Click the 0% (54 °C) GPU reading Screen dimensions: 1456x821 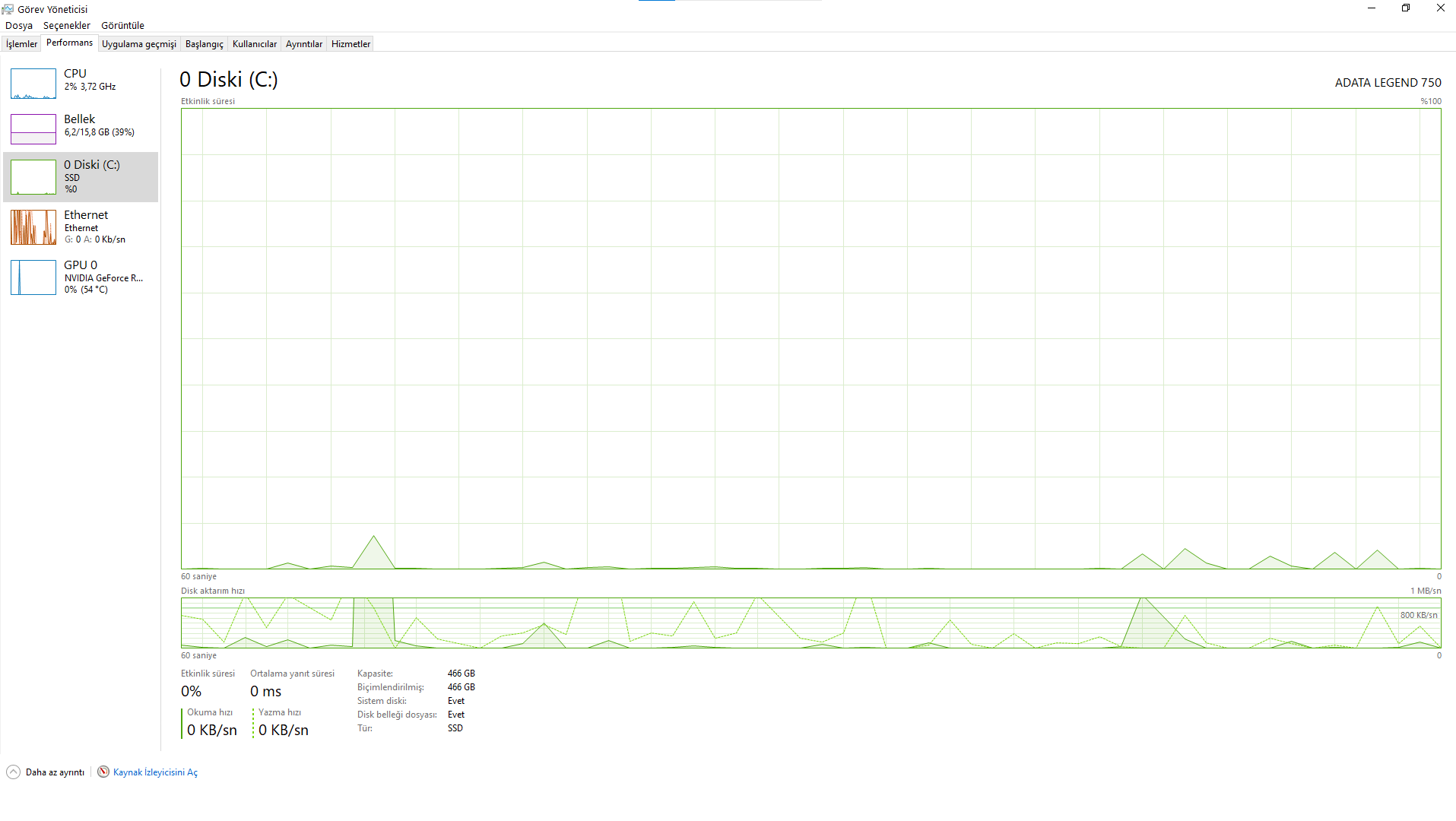86,290
